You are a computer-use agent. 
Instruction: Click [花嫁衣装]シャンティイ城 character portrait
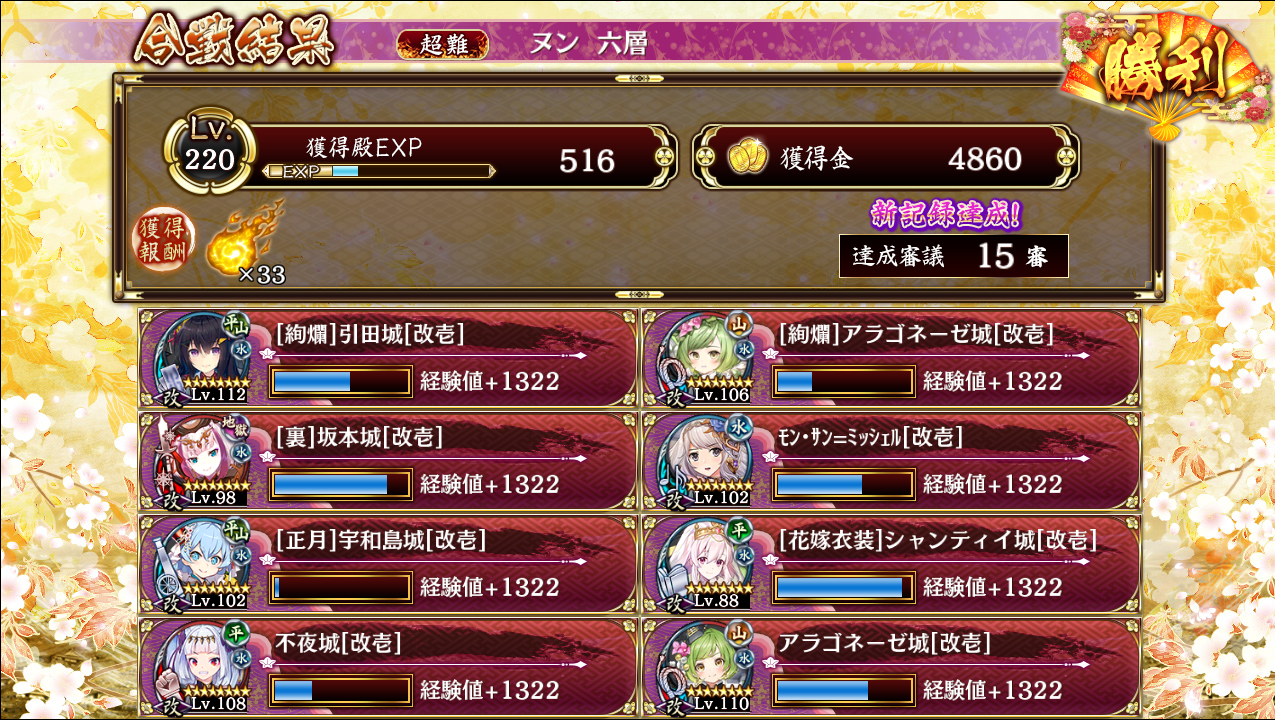coord(705,564)
